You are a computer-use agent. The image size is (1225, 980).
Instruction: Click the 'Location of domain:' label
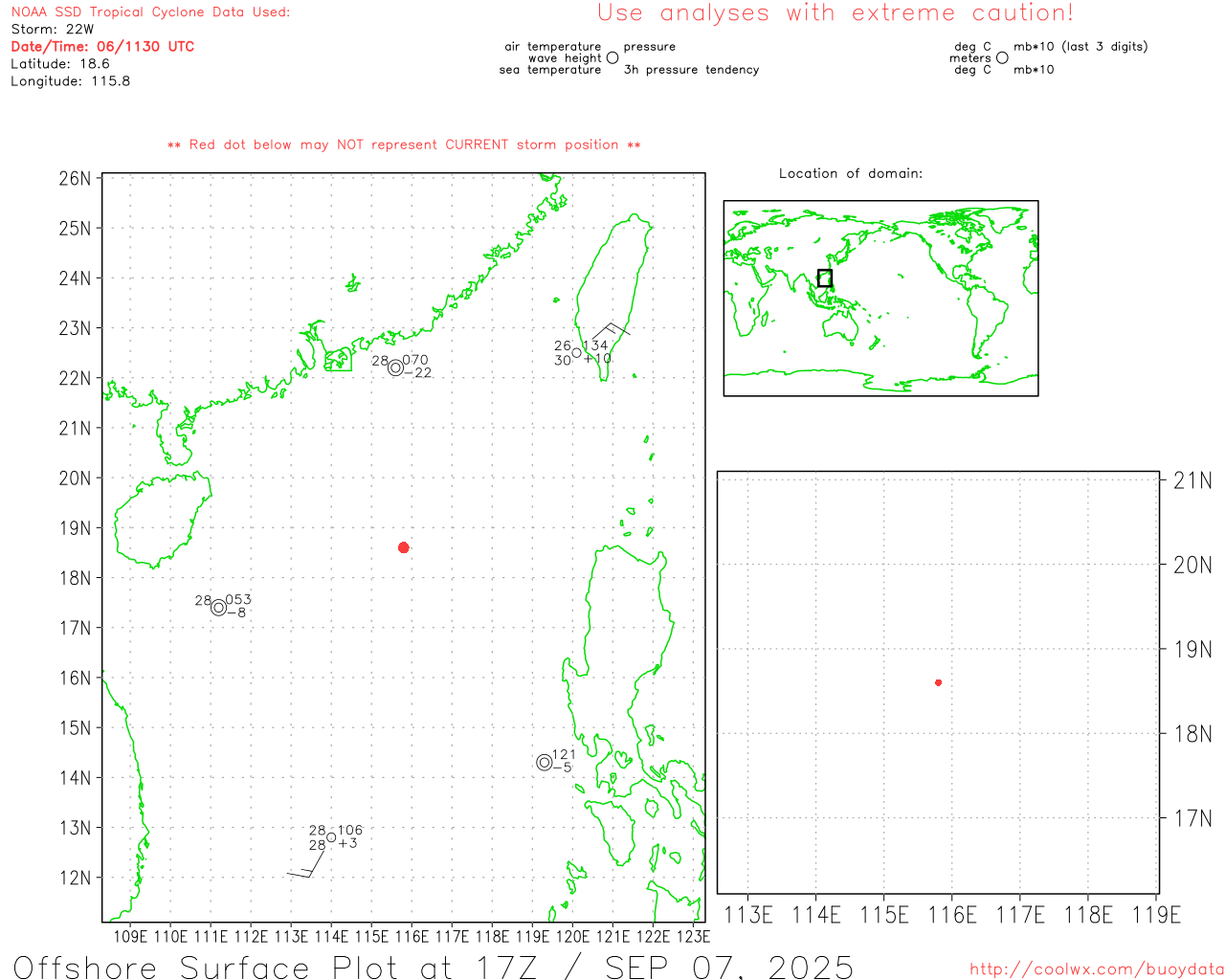[x=851, y=173]
